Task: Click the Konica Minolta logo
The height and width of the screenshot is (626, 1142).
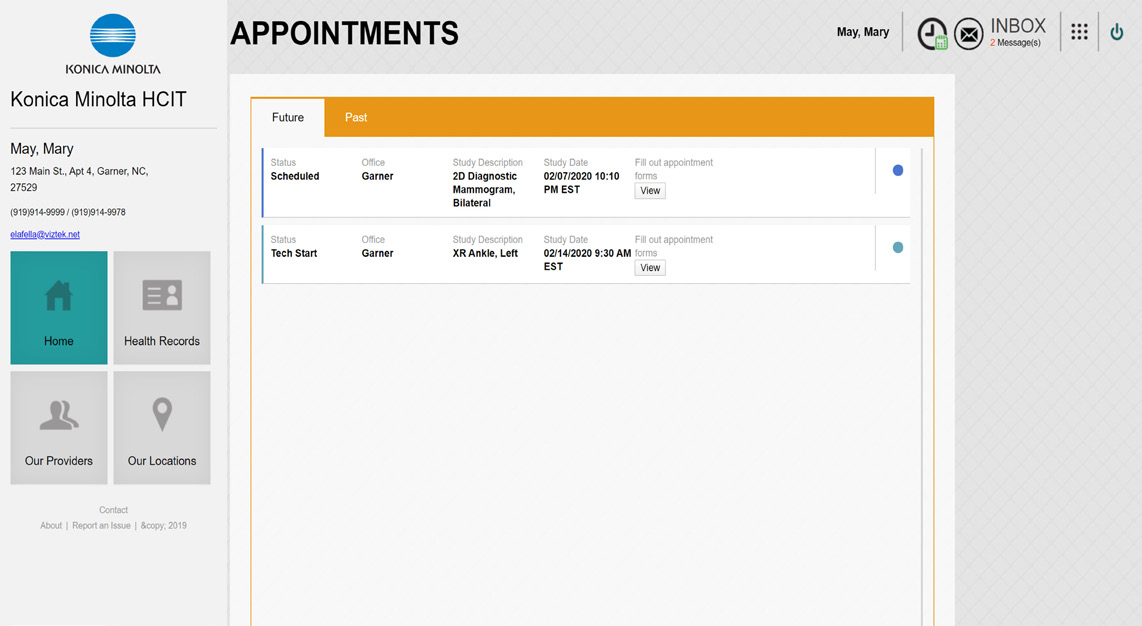Action: point(113,44)
